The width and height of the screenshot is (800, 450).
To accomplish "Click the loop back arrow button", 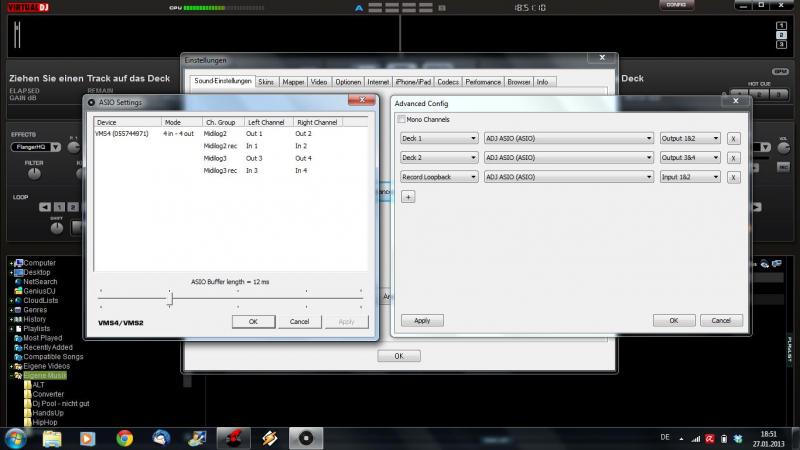I will pos(45,207).
